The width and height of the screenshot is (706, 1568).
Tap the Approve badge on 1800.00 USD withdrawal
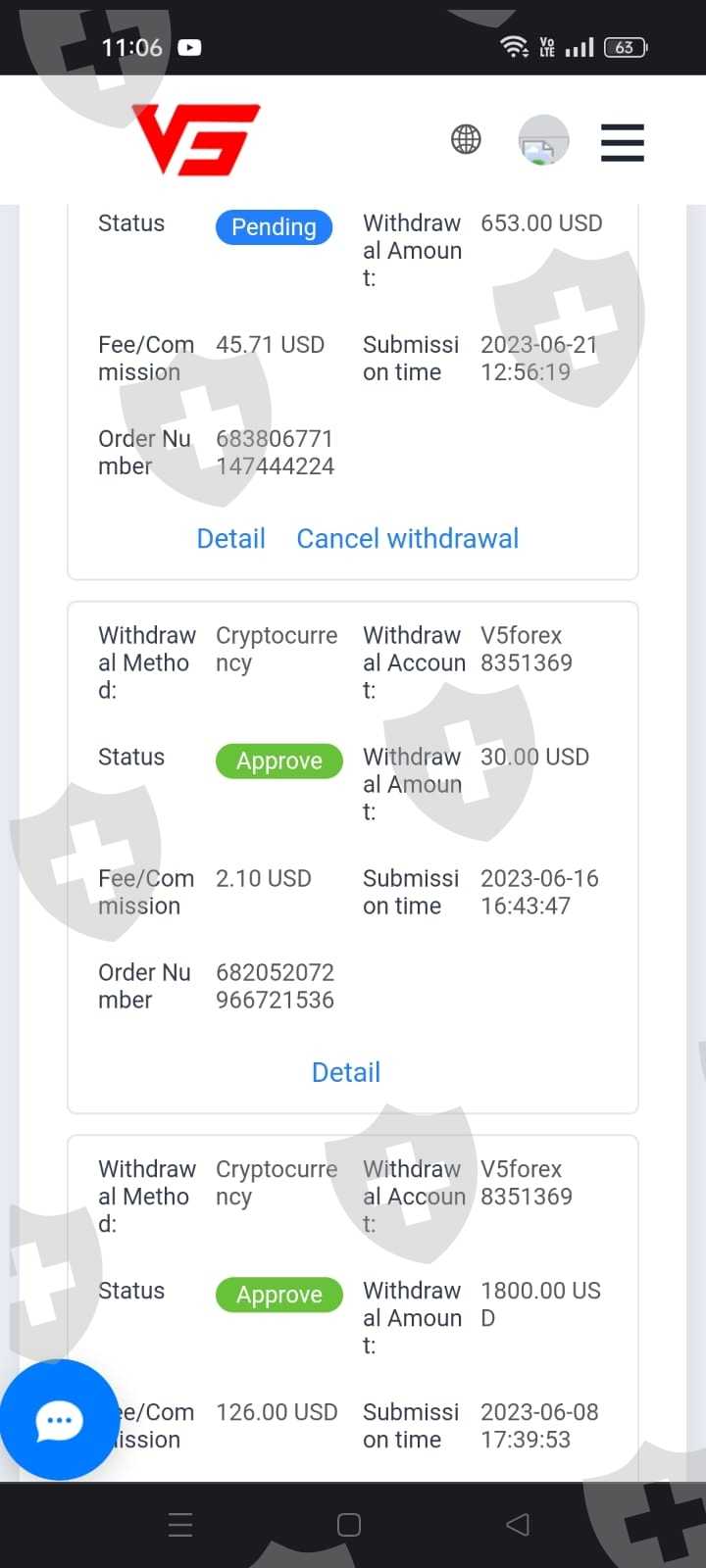click(279, 1295)
